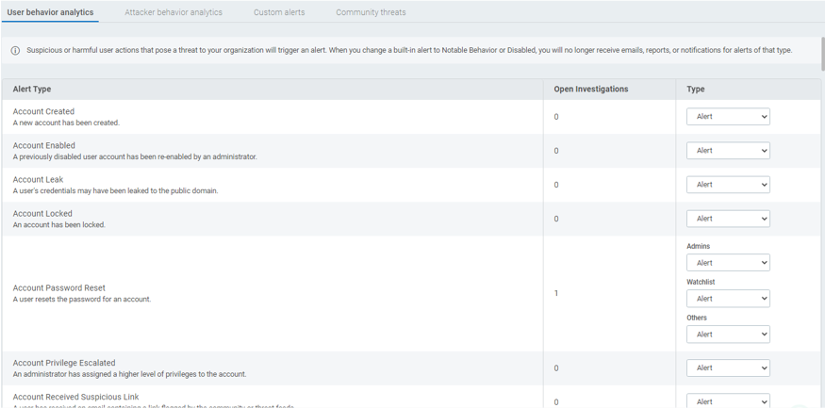Open Type dropdown for Account Received Suspicious Link

(728, 401)
